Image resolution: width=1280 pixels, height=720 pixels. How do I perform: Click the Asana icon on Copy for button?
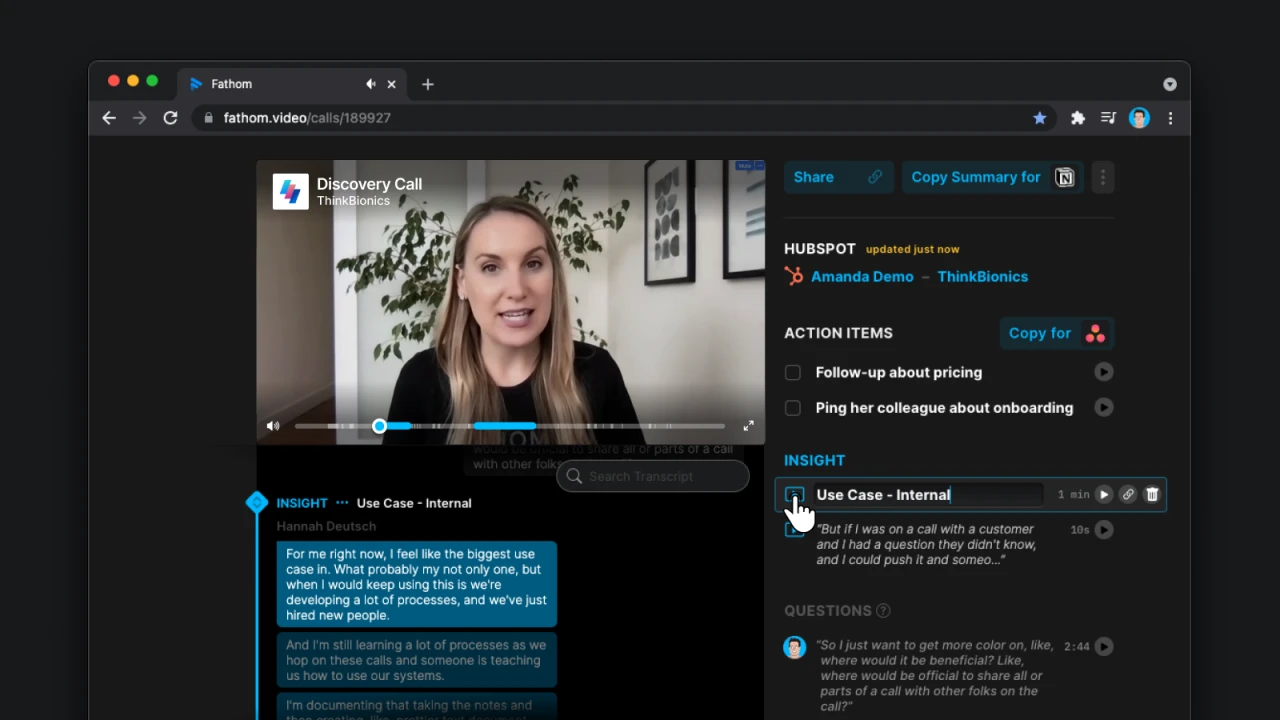1094,333
